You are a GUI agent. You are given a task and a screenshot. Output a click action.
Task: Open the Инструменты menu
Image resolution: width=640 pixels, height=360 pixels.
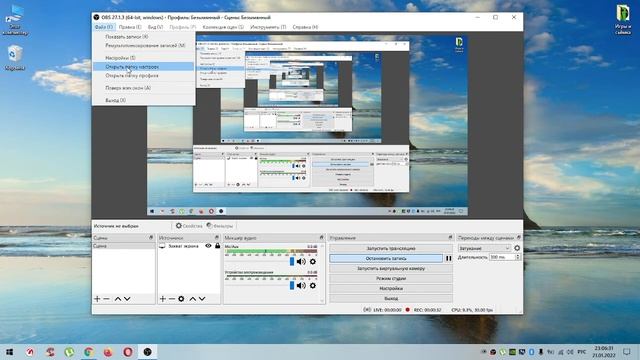pos(268,27)
